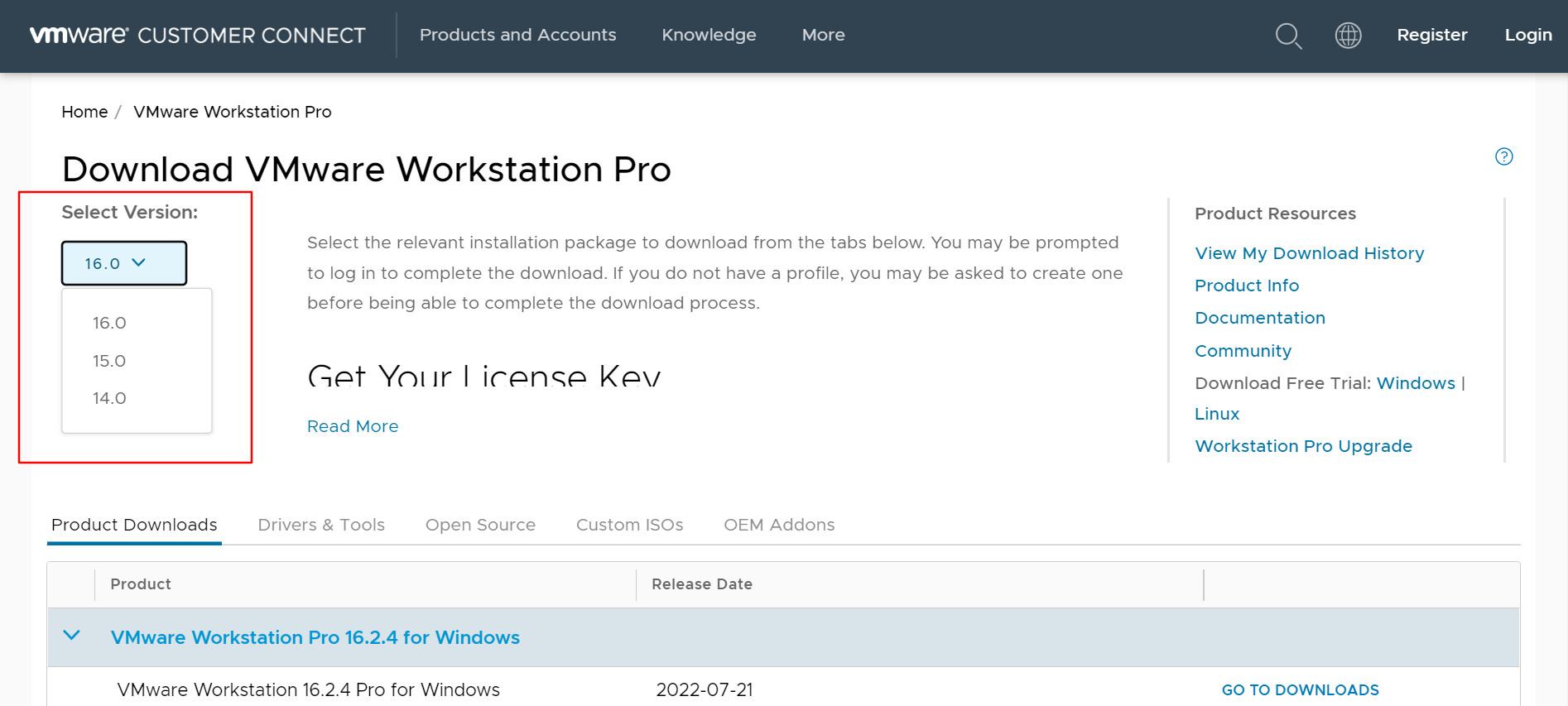
Task: Click the Read More link
Action: pos(353,426)
